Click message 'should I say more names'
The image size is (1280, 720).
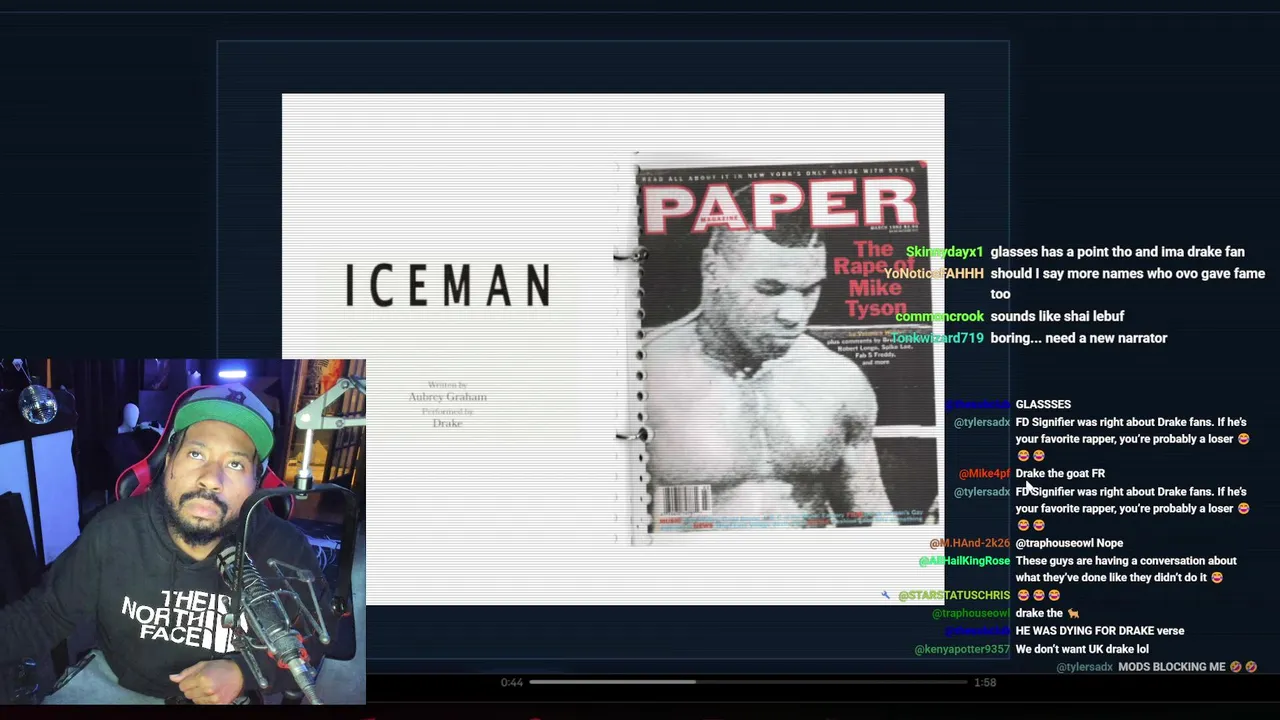[x=1127, y=283]
